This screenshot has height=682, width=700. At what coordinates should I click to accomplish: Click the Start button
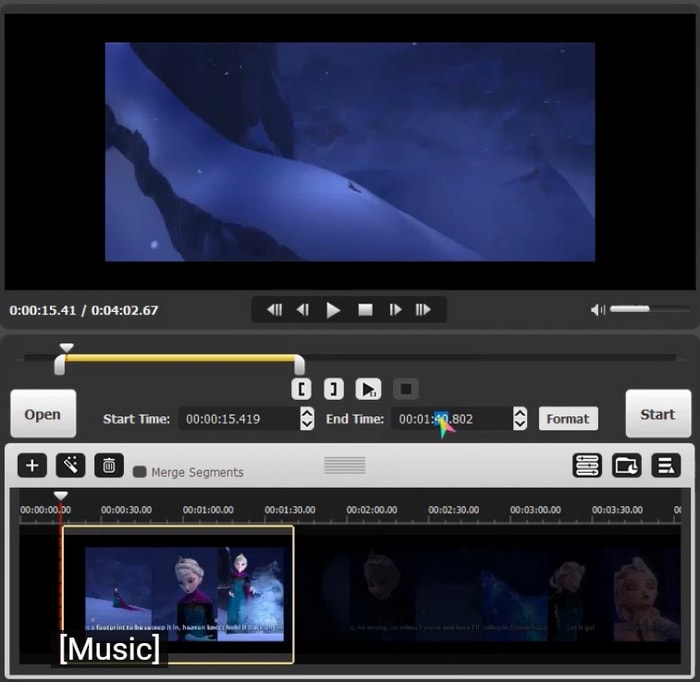658,414
